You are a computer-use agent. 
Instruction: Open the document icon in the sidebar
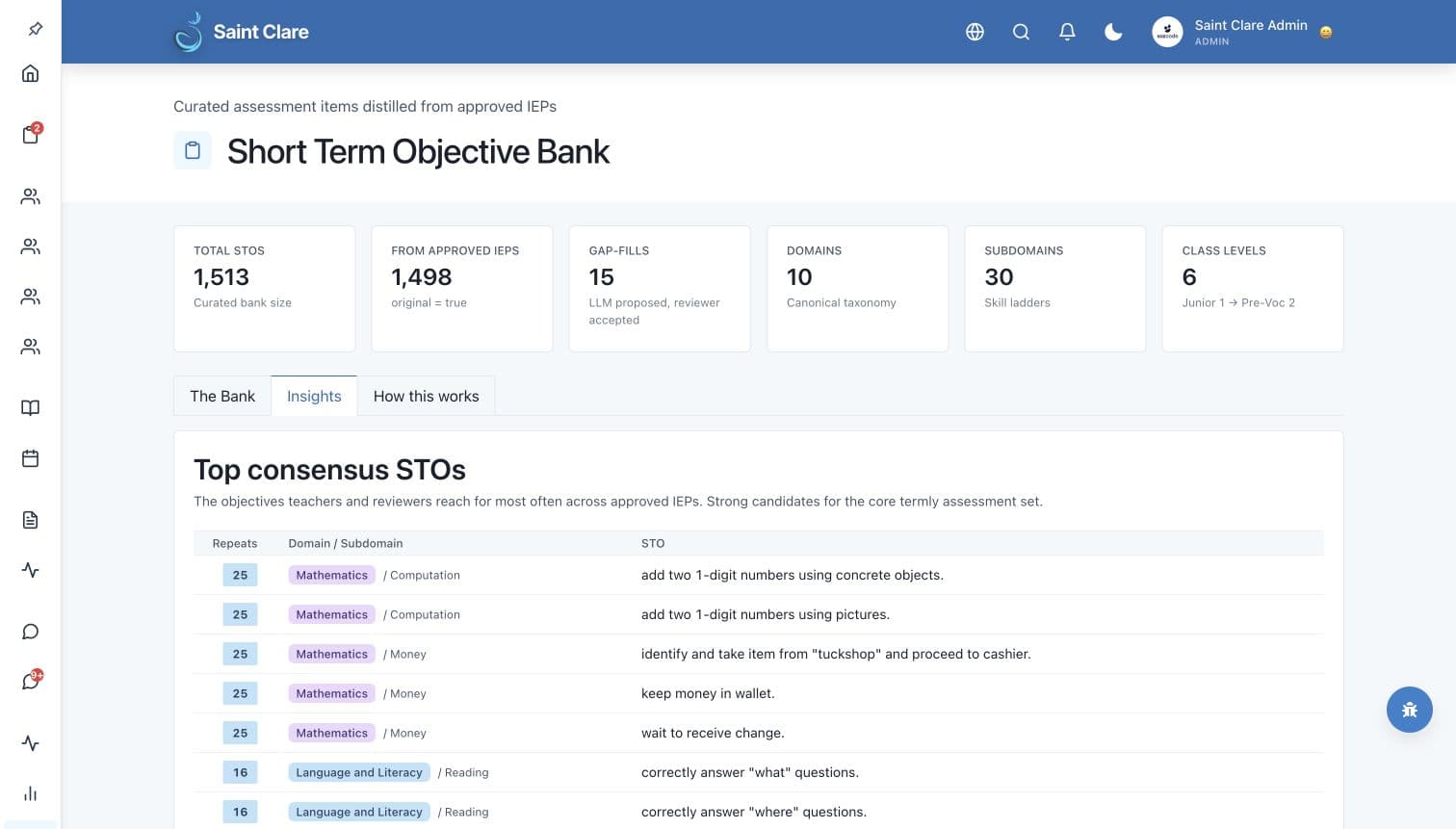(x=31, y=520)
